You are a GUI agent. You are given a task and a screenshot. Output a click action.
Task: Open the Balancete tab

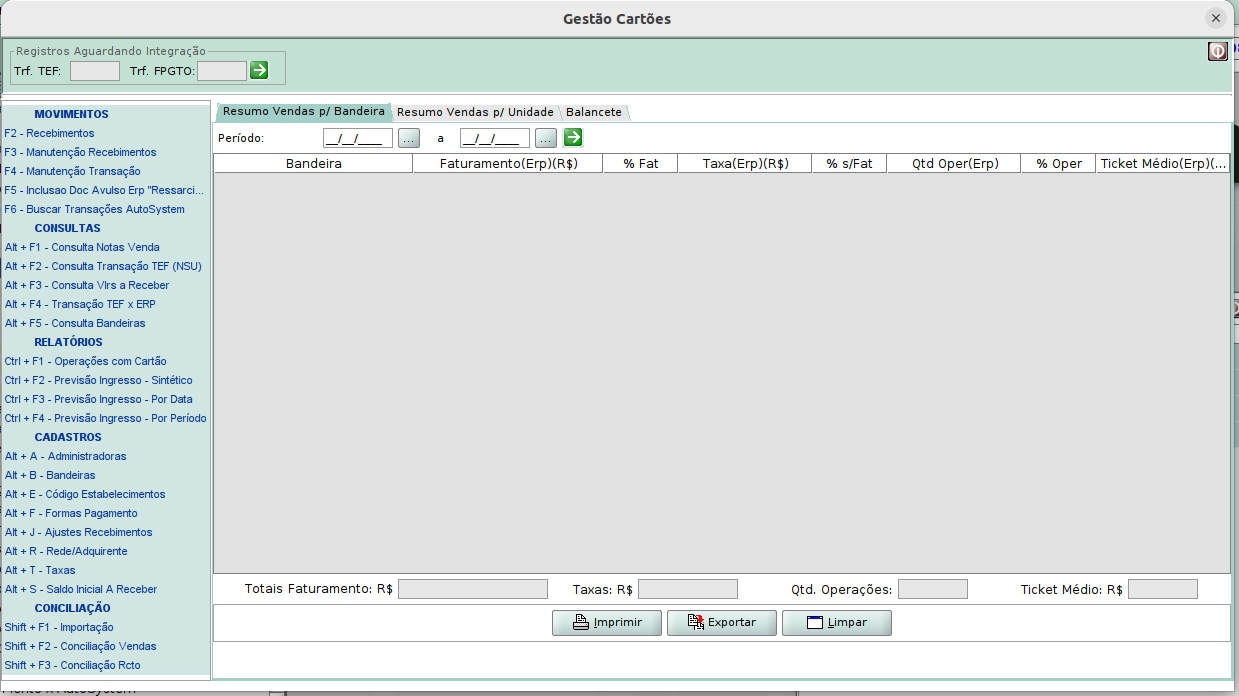(x=593, y=112)
